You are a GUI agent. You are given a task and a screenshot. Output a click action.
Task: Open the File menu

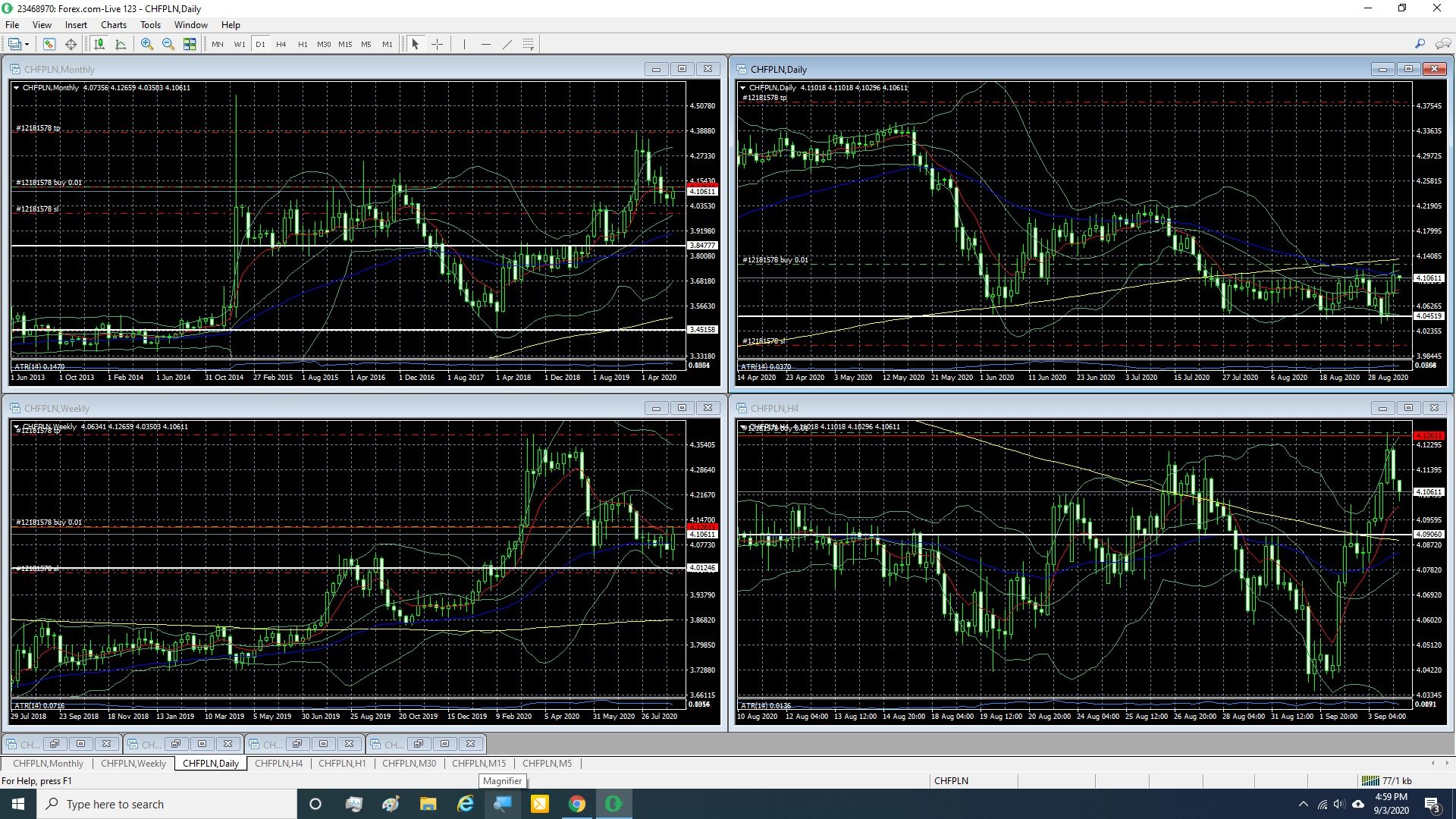coord(12,25)
